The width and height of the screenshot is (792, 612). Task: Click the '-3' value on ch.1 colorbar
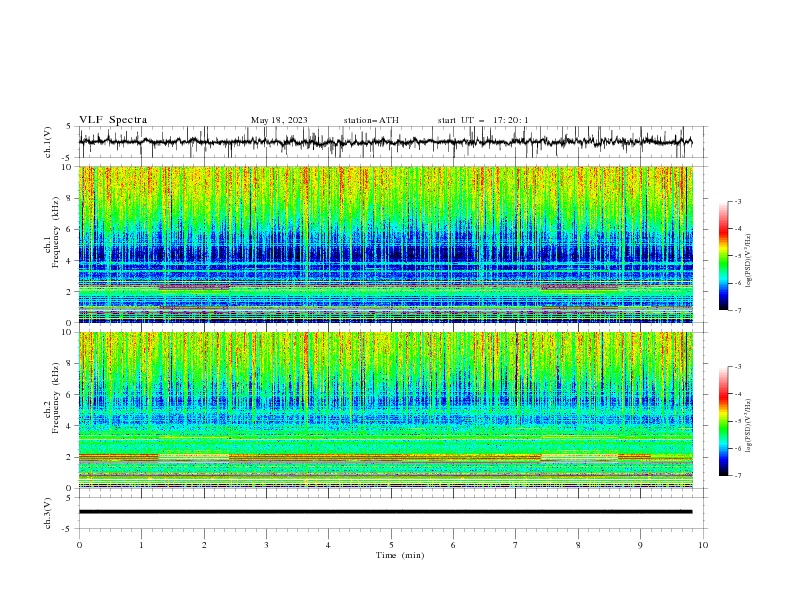coord(737,201)
